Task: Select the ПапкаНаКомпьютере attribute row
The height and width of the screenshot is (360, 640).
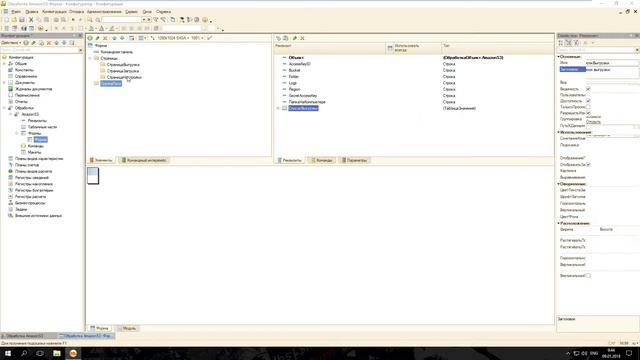Action: click(307, 102)
